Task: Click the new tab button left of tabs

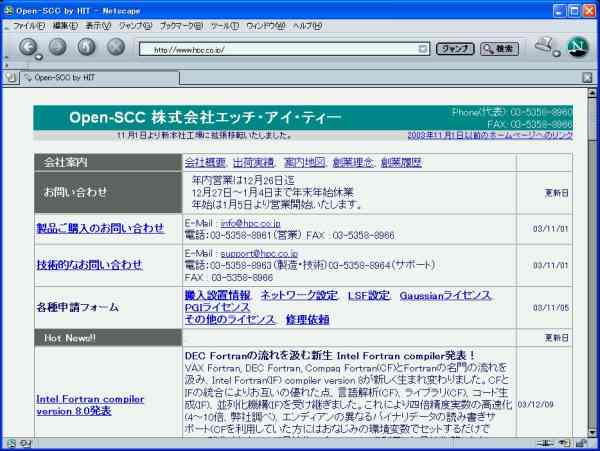Action: 10,77
